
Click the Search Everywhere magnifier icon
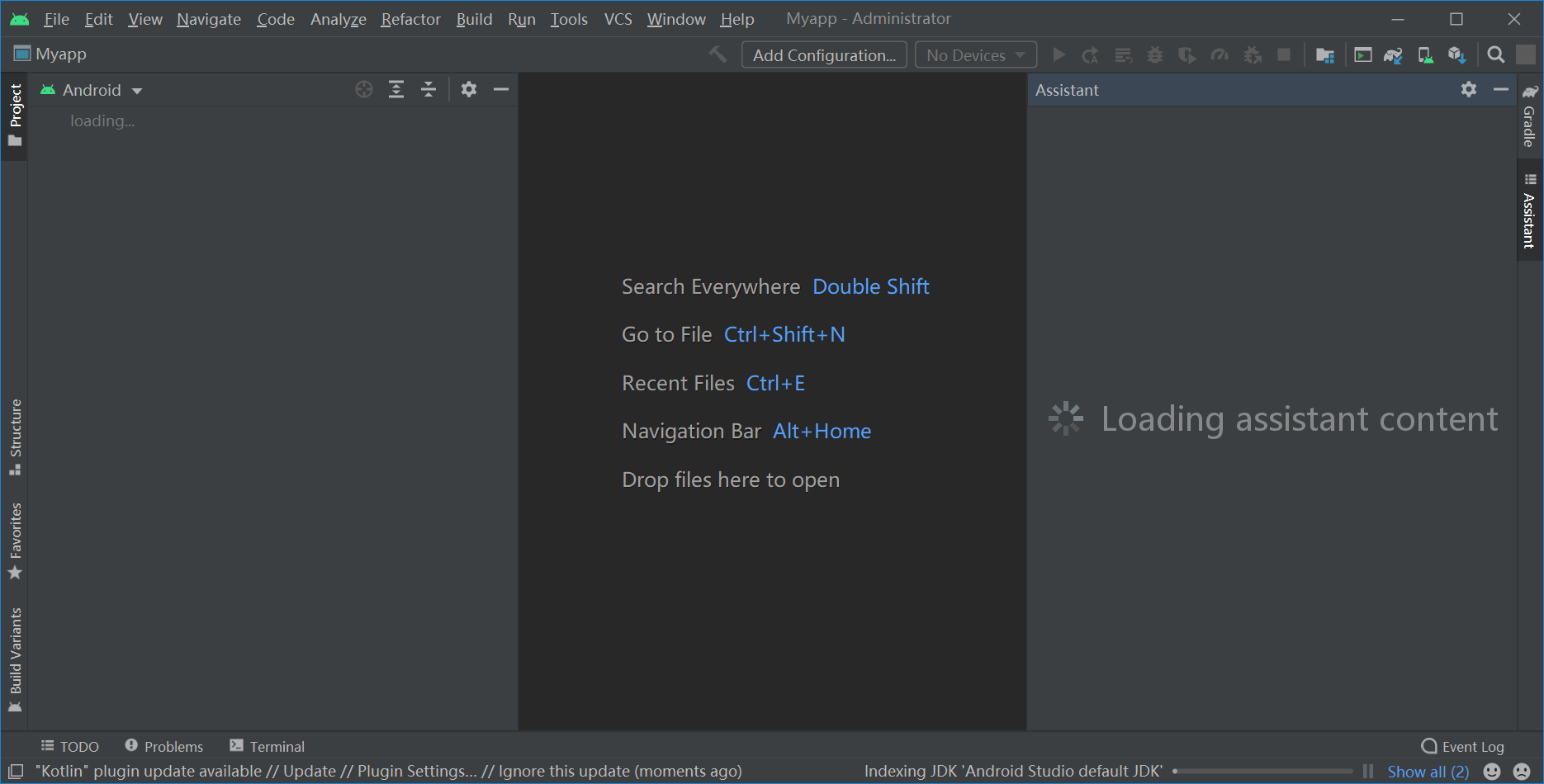tap(1495, 55)
